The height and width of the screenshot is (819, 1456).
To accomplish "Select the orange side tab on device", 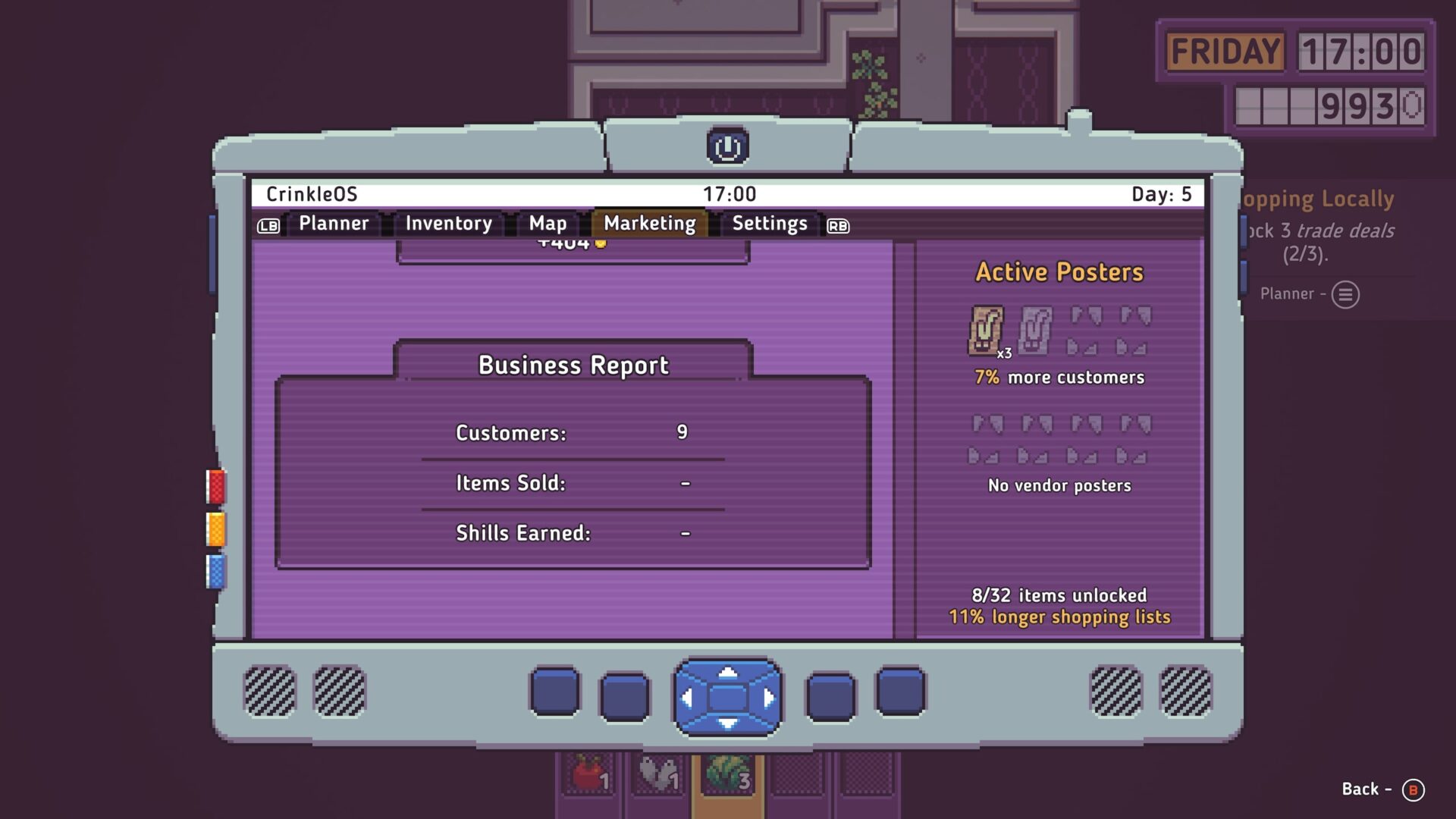I will coord(216,529).
